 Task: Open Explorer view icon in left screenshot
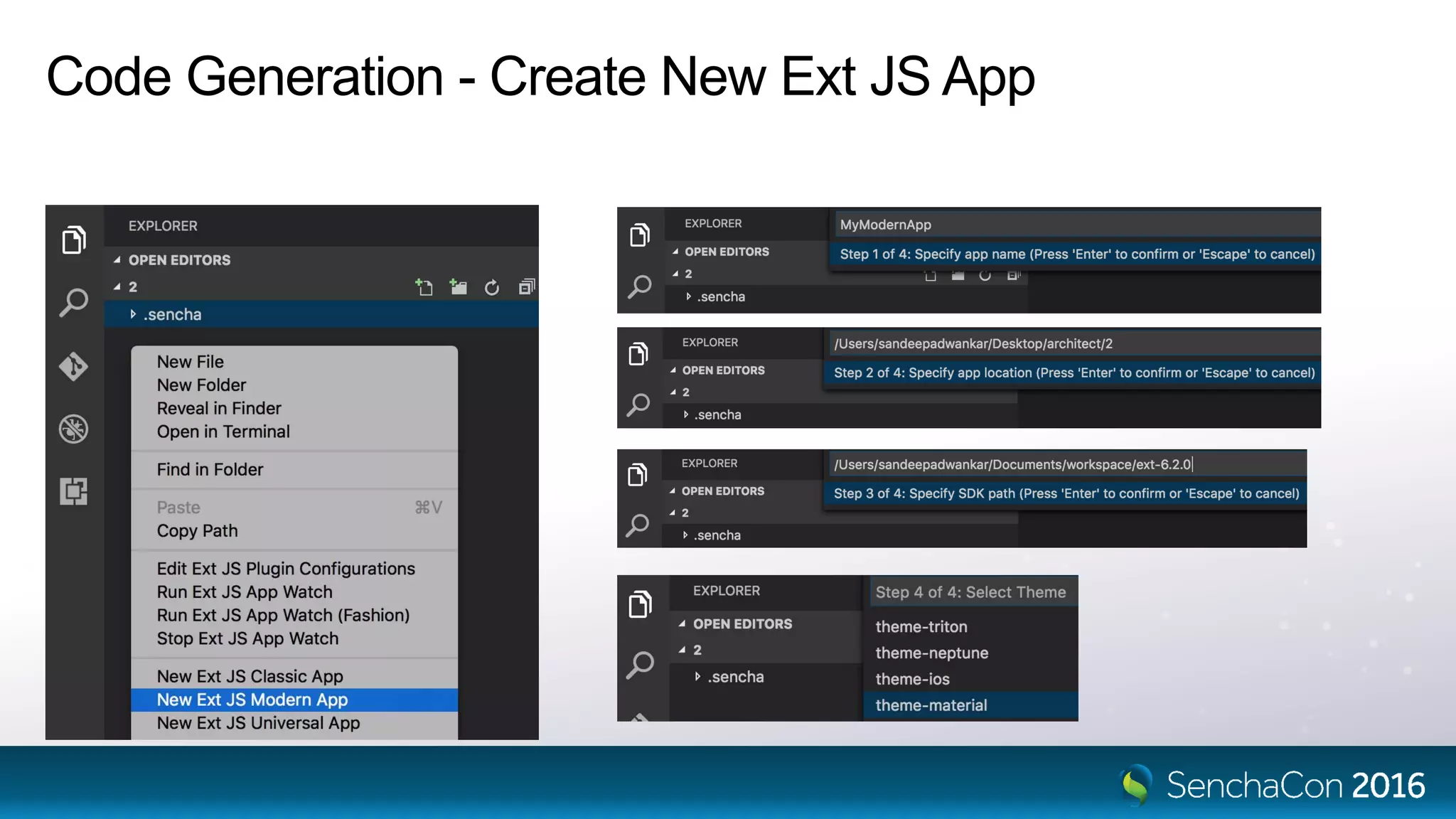tap(74, 240)
